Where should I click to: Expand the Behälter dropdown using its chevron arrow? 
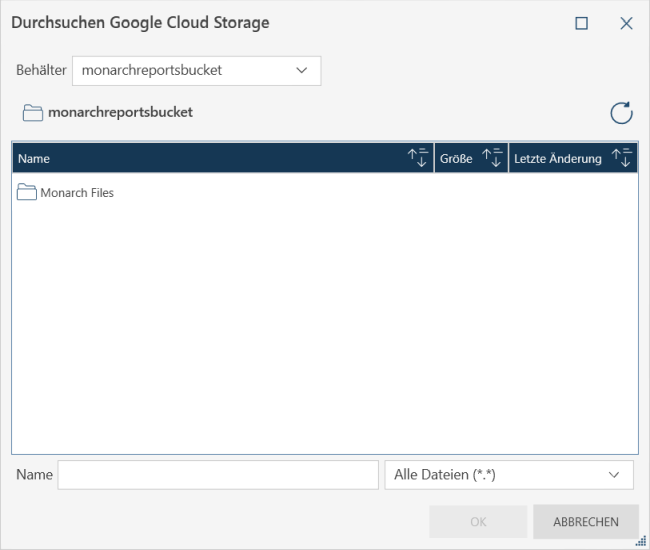302,71
